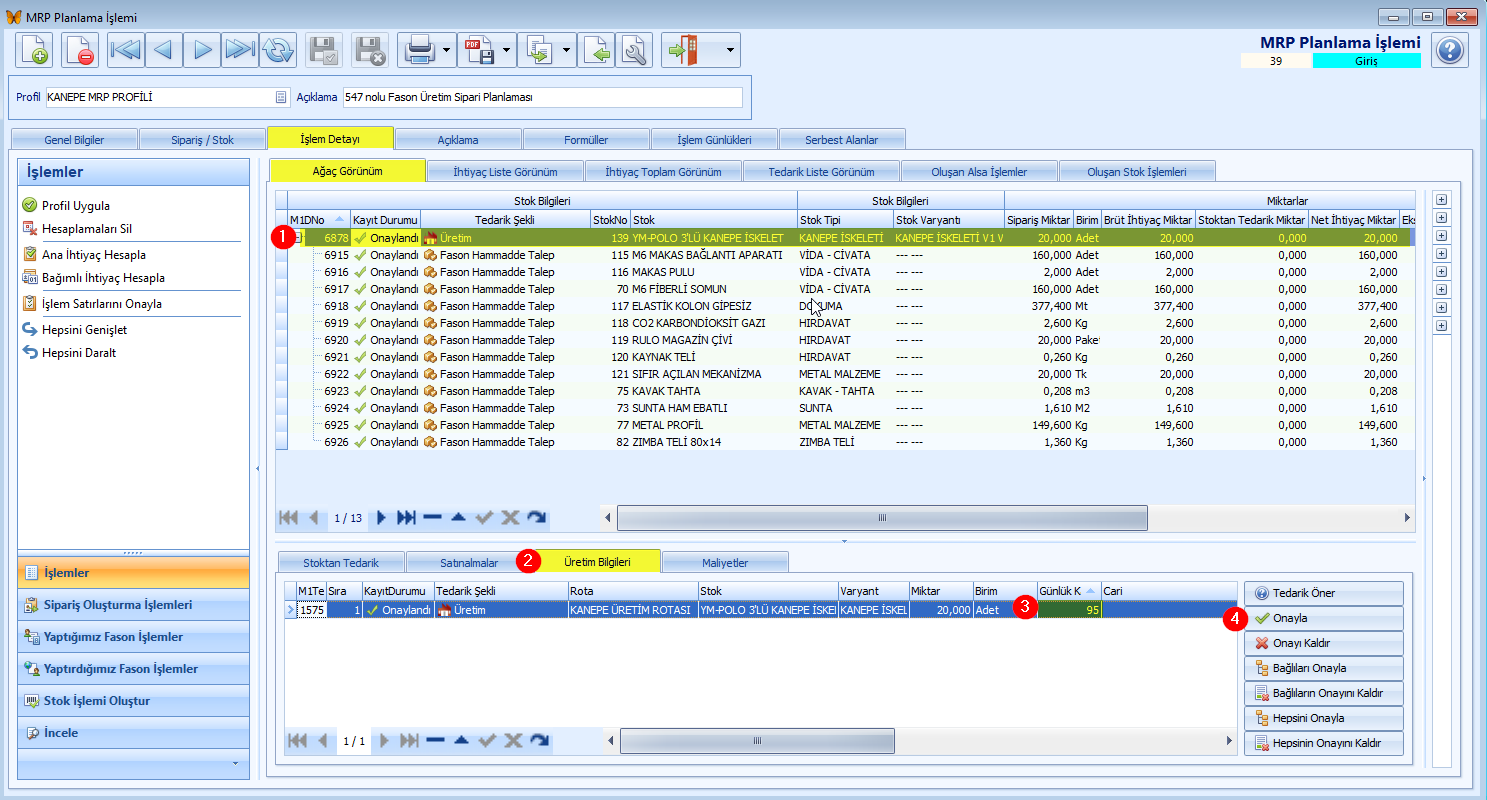
Task: Click the Açıklama text field
Action: tap(542, 97)
